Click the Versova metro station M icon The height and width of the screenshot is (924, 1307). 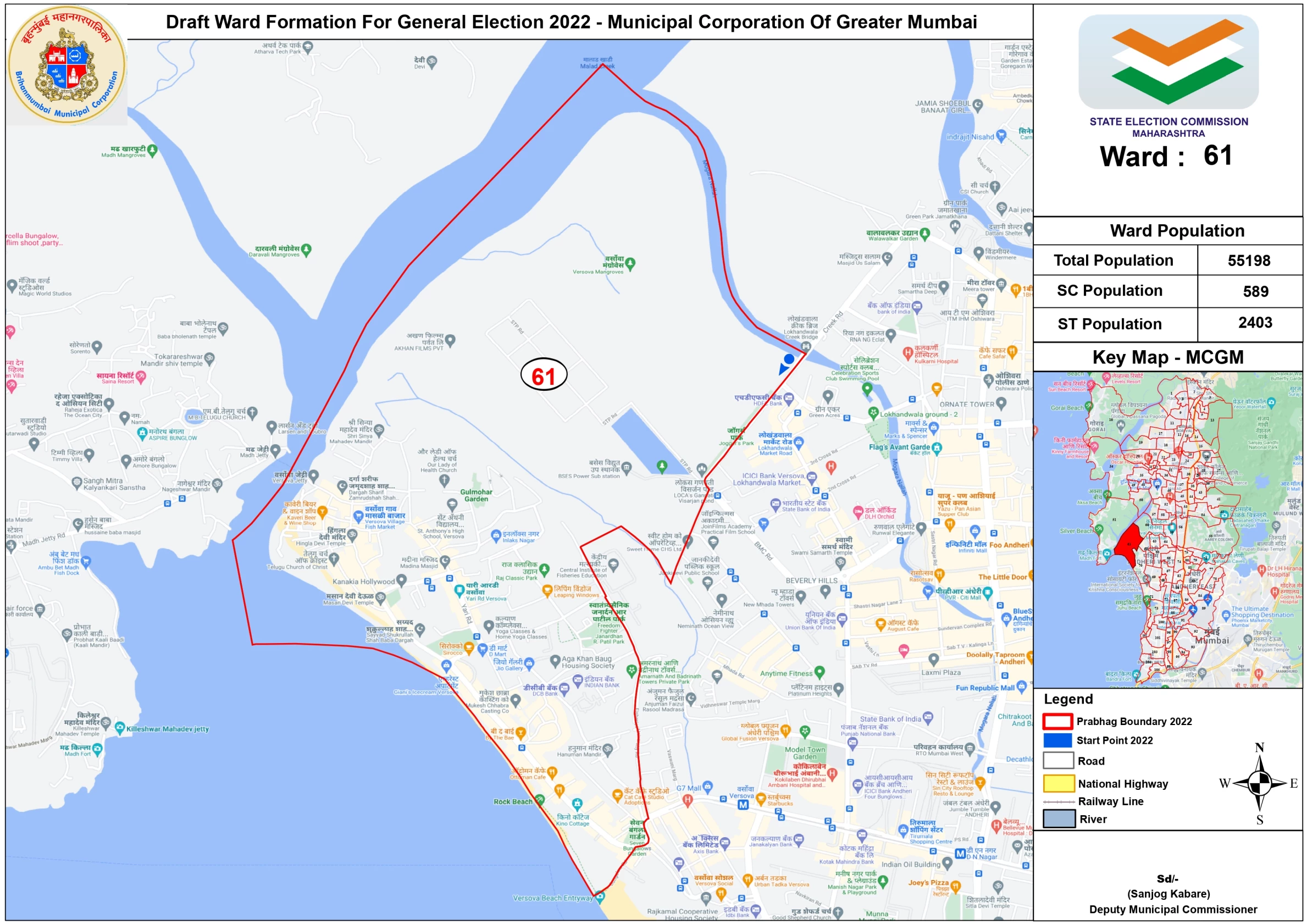(x=743, y=804)
